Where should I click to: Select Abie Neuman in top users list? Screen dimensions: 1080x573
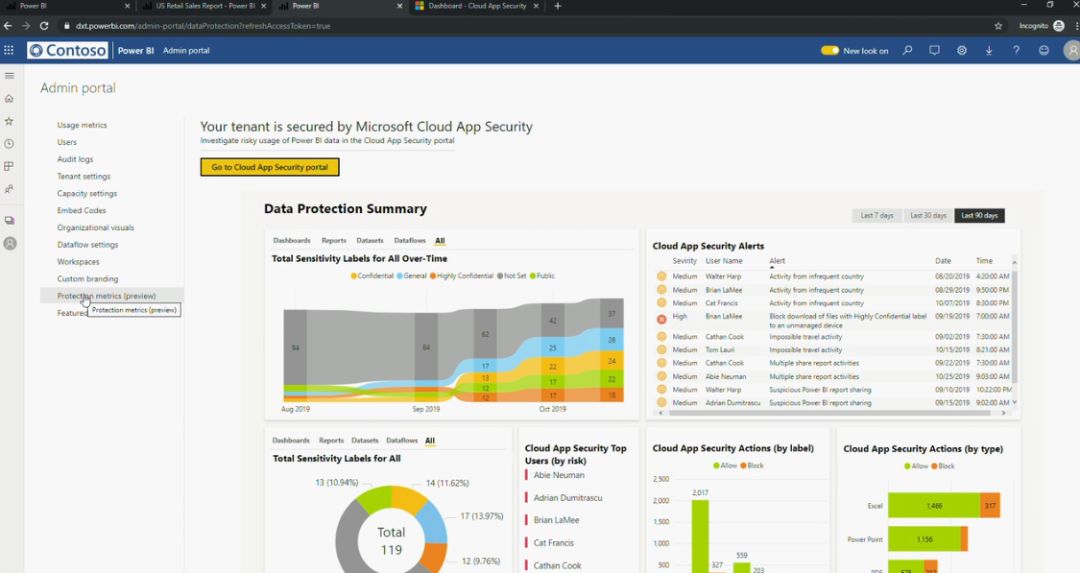[x=559, y=475]
